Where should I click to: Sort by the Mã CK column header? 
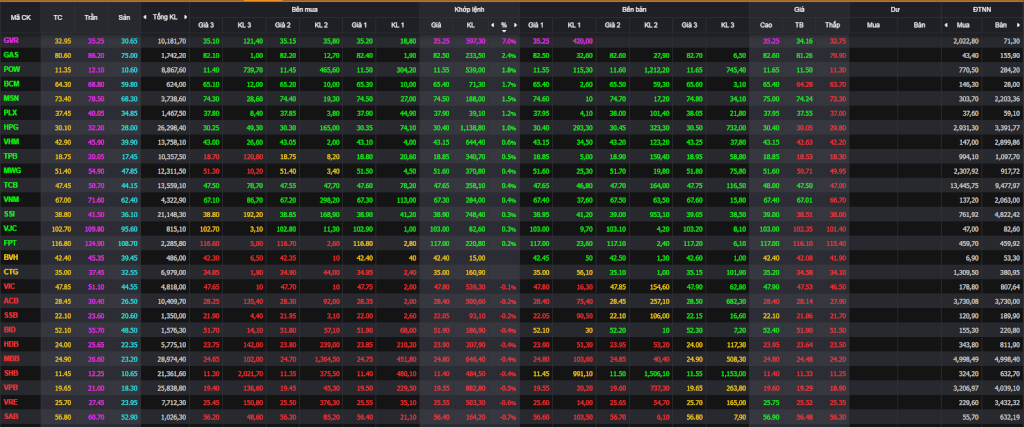(x=20, y=18)
